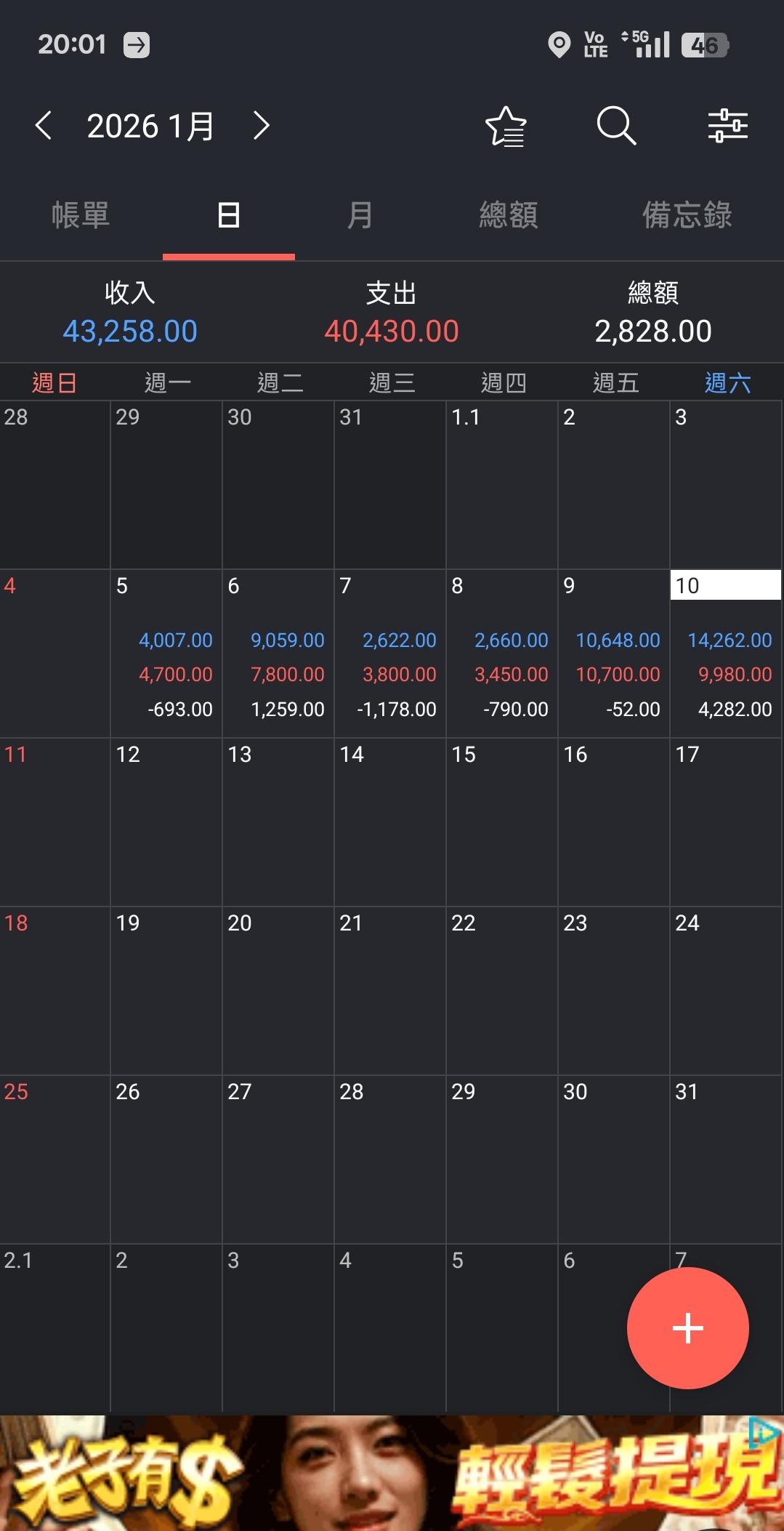This screenshot has width=784, height=1531.
Task: Open the 備忘錄 tab
Action: [687, 216]
